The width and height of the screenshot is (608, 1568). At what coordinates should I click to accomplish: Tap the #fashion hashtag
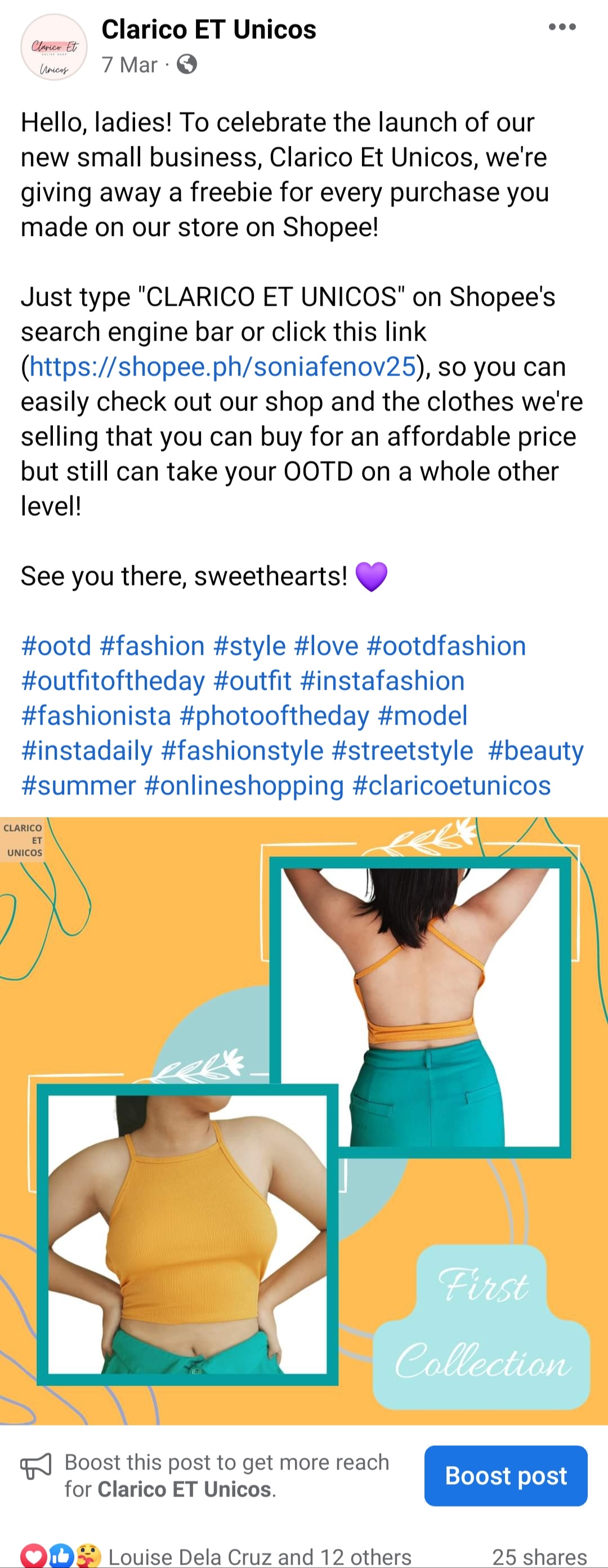pos(152,646)
